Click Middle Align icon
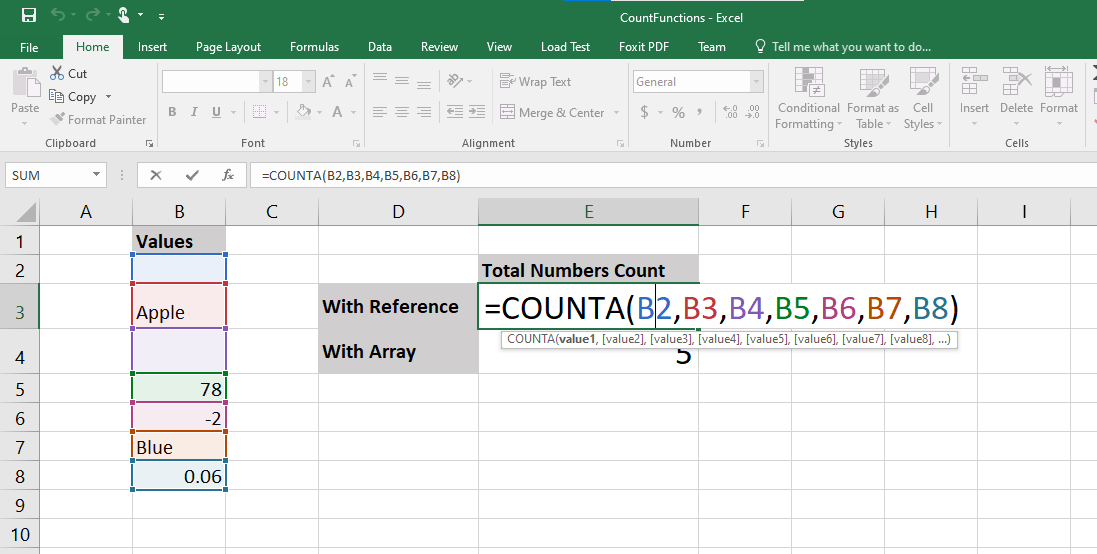The image size is (1097, 554). 402,81
